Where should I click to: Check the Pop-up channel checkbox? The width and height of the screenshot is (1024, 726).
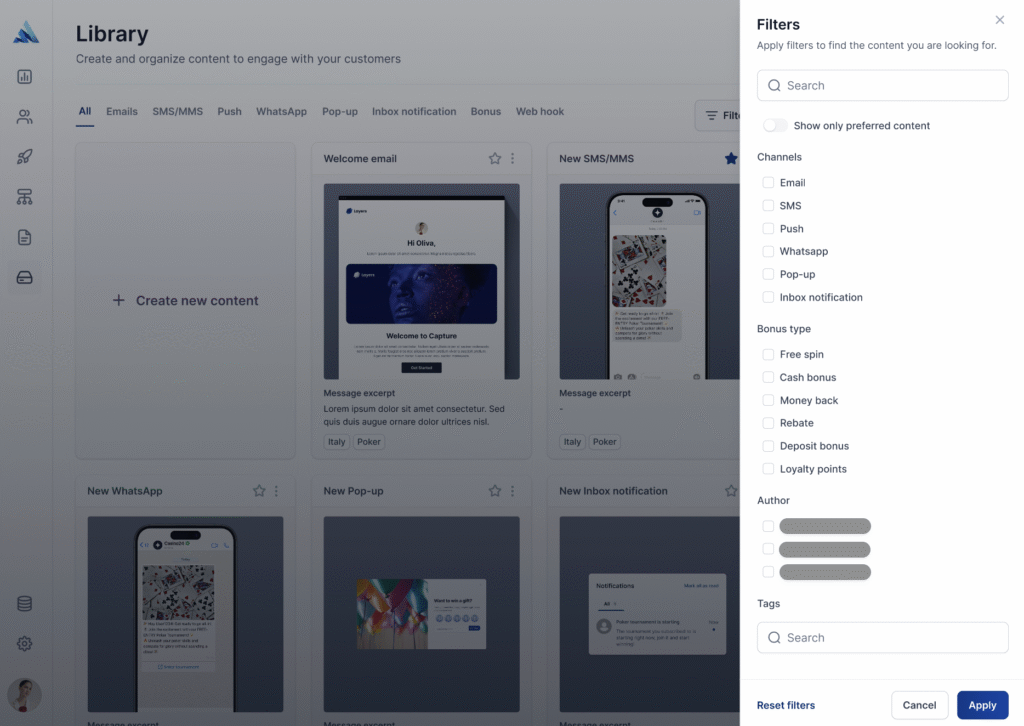(x=768, y=274)
